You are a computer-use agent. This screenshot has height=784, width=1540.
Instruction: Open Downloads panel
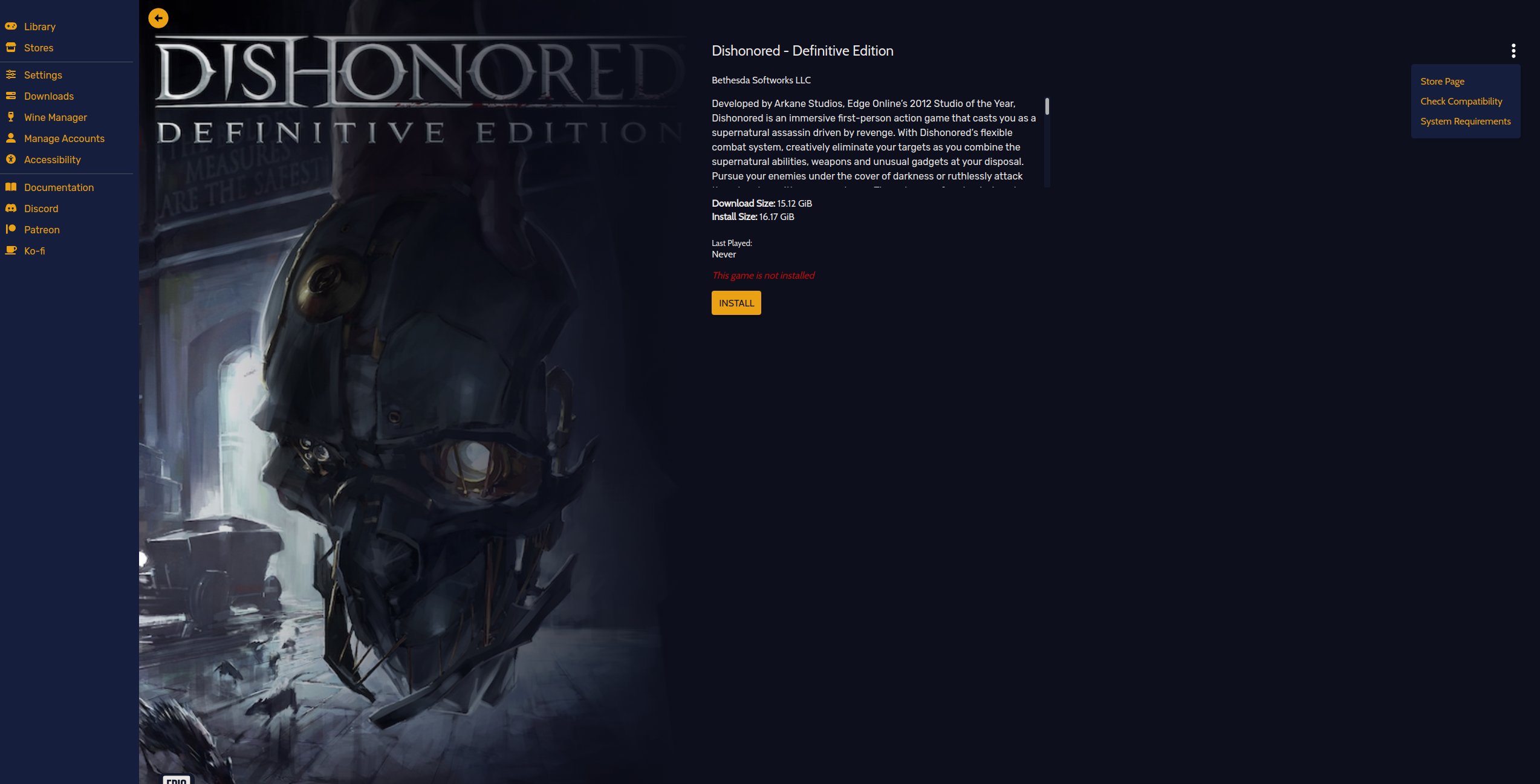[x=48, y=95]
